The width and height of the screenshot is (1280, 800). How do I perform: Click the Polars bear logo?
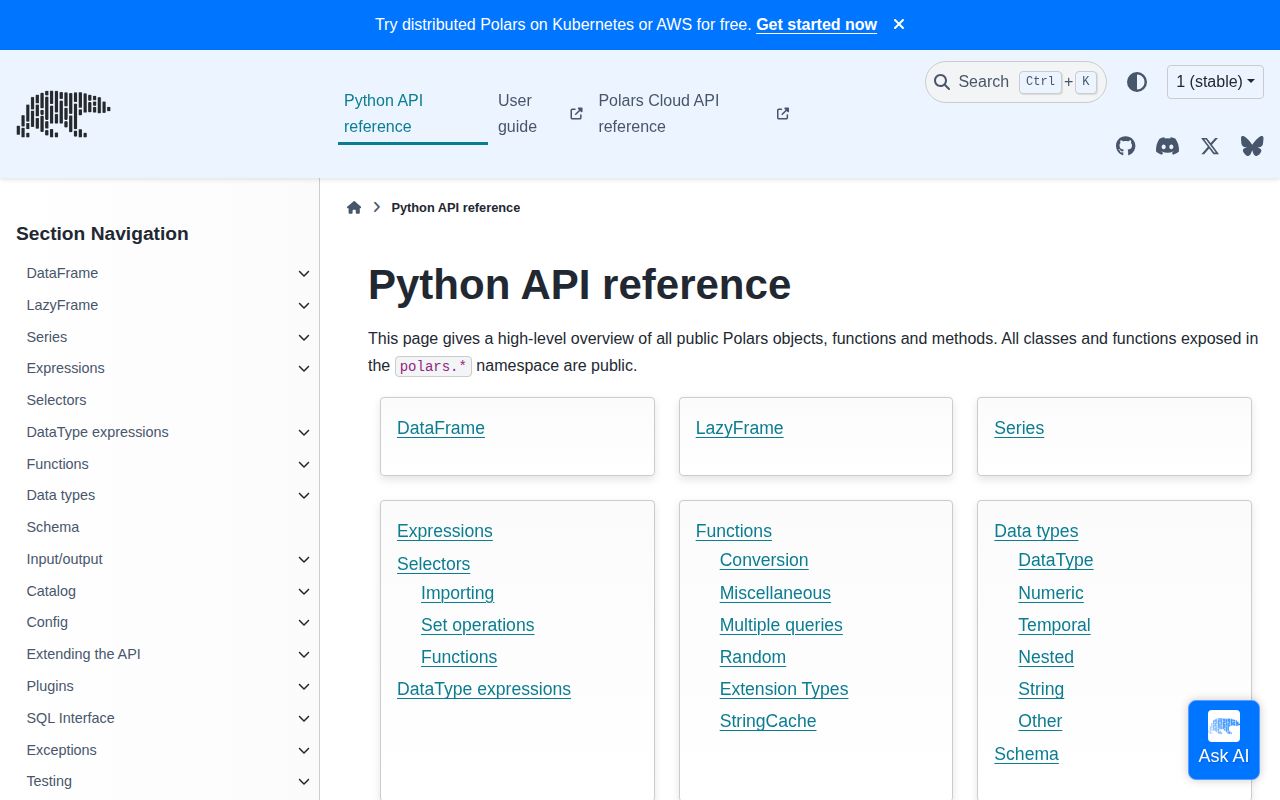point(63,113)
